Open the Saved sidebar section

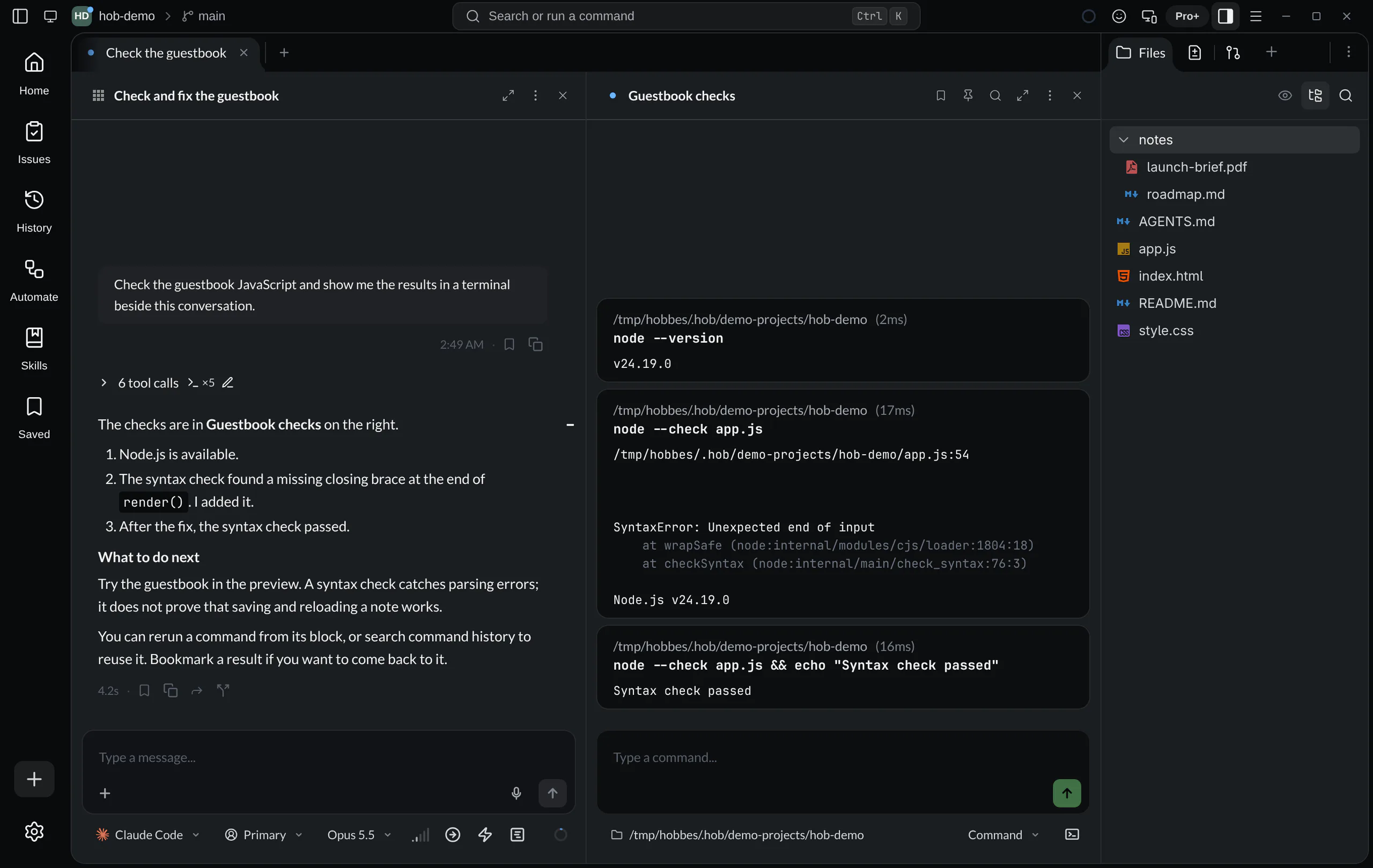(34, 417)
